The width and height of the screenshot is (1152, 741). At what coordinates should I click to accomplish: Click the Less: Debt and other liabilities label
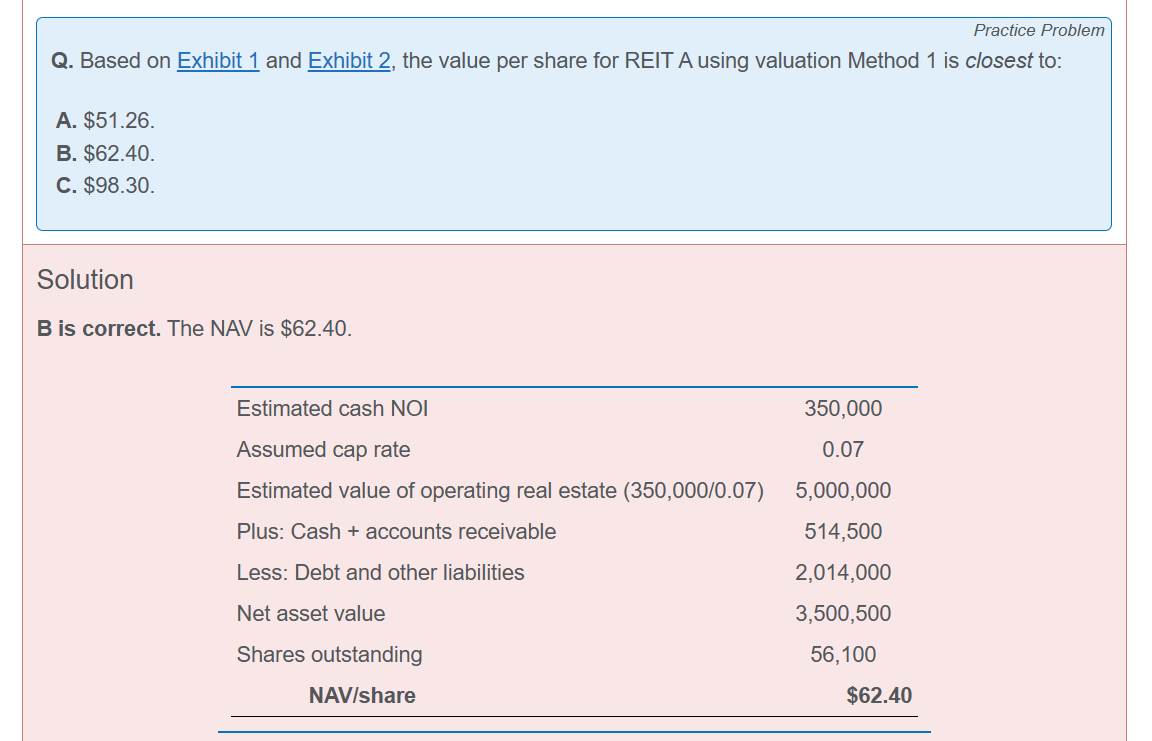[x=380, y=573]
